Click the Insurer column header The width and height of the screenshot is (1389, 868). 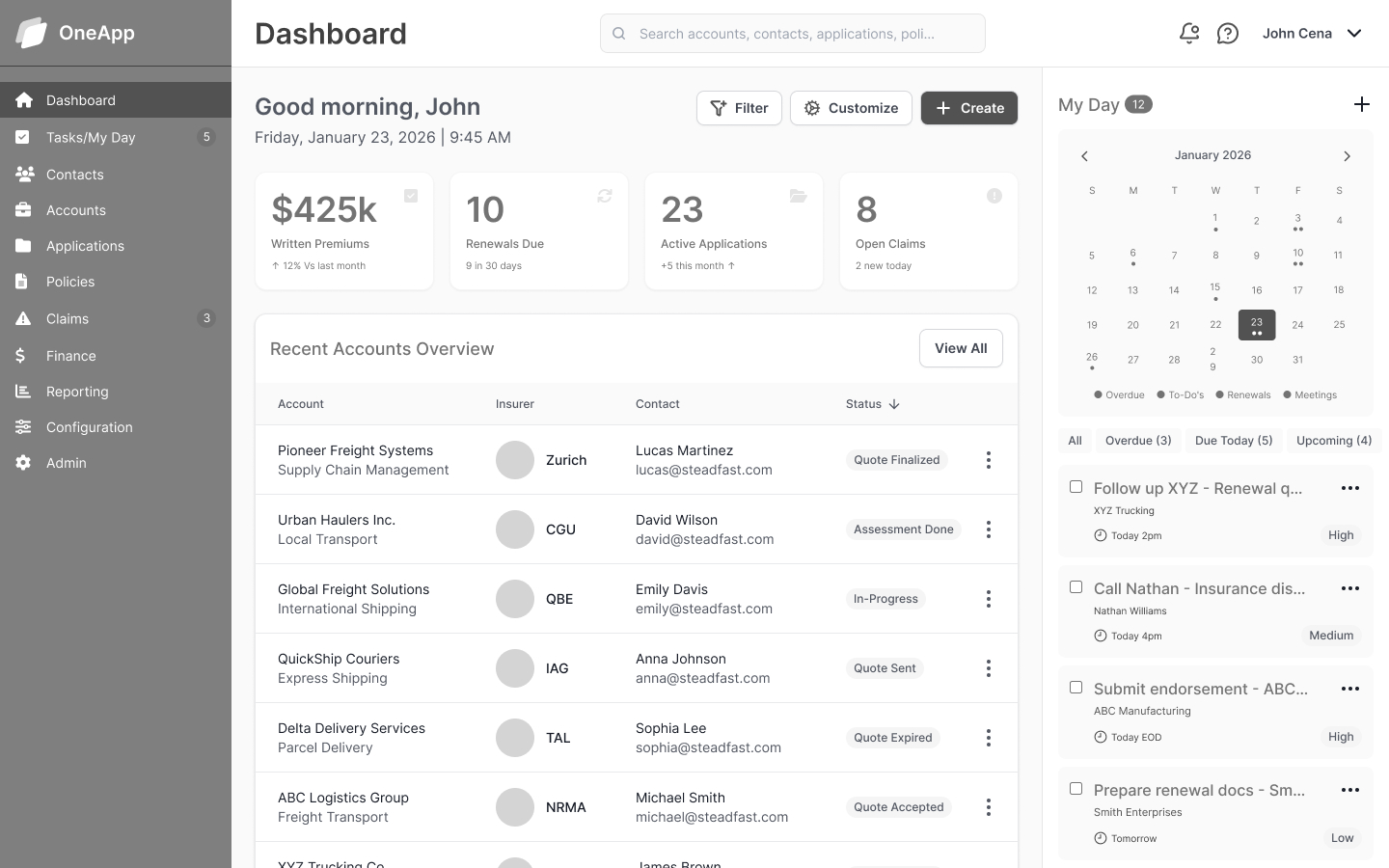point(515,404)
